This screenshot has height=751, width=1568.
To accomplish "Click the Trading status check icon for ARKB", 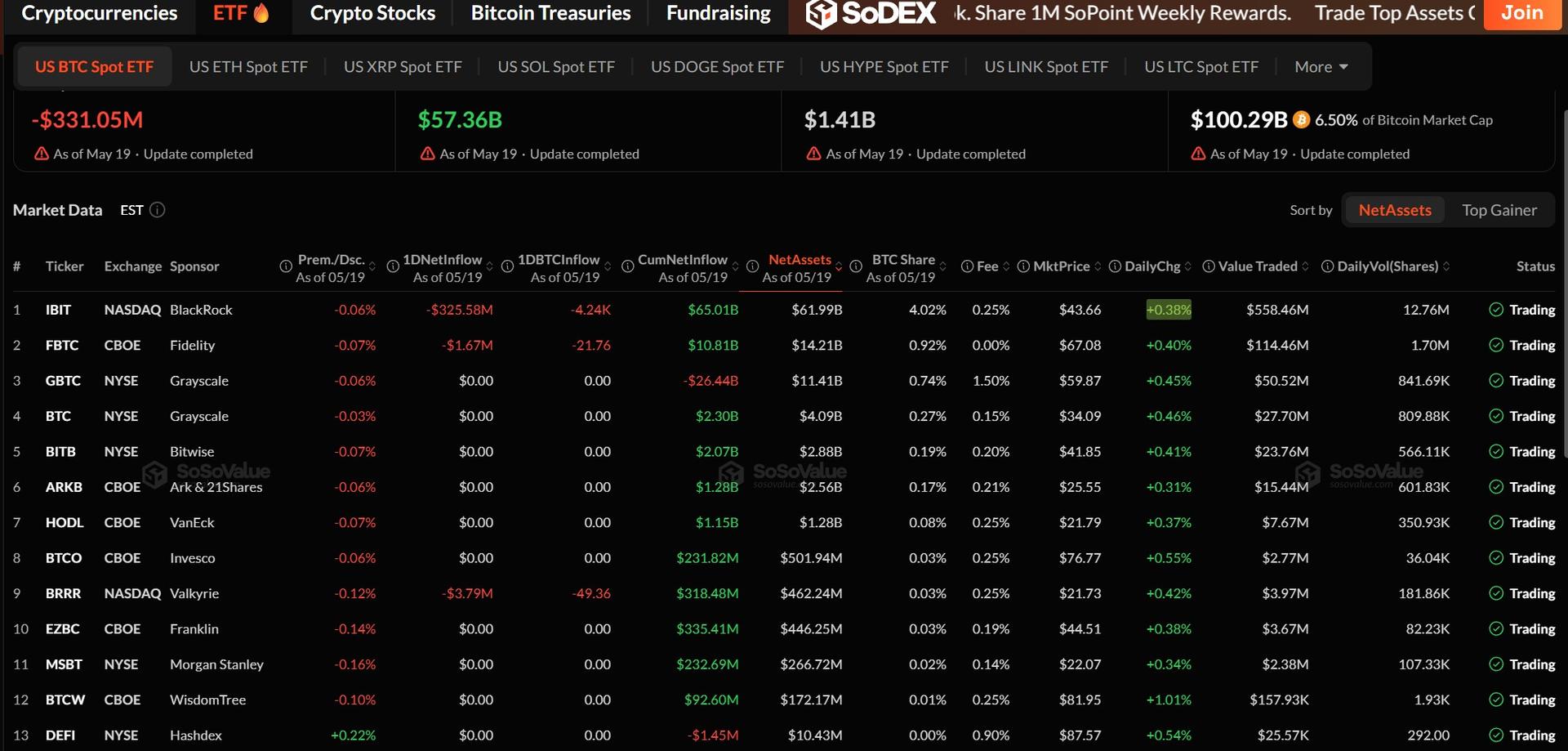I will coord(1496,487).
